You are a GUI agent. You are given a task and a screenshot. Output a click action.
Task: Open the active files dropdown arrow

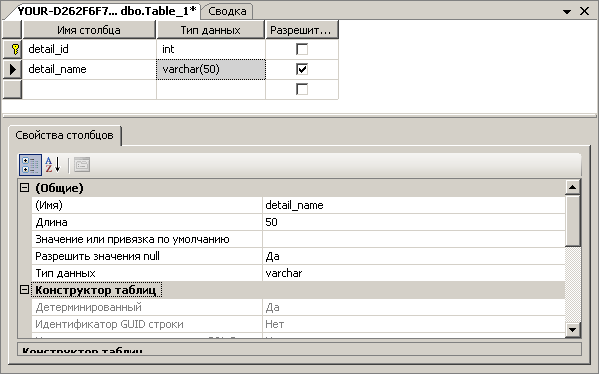click(x=567, y=12)
